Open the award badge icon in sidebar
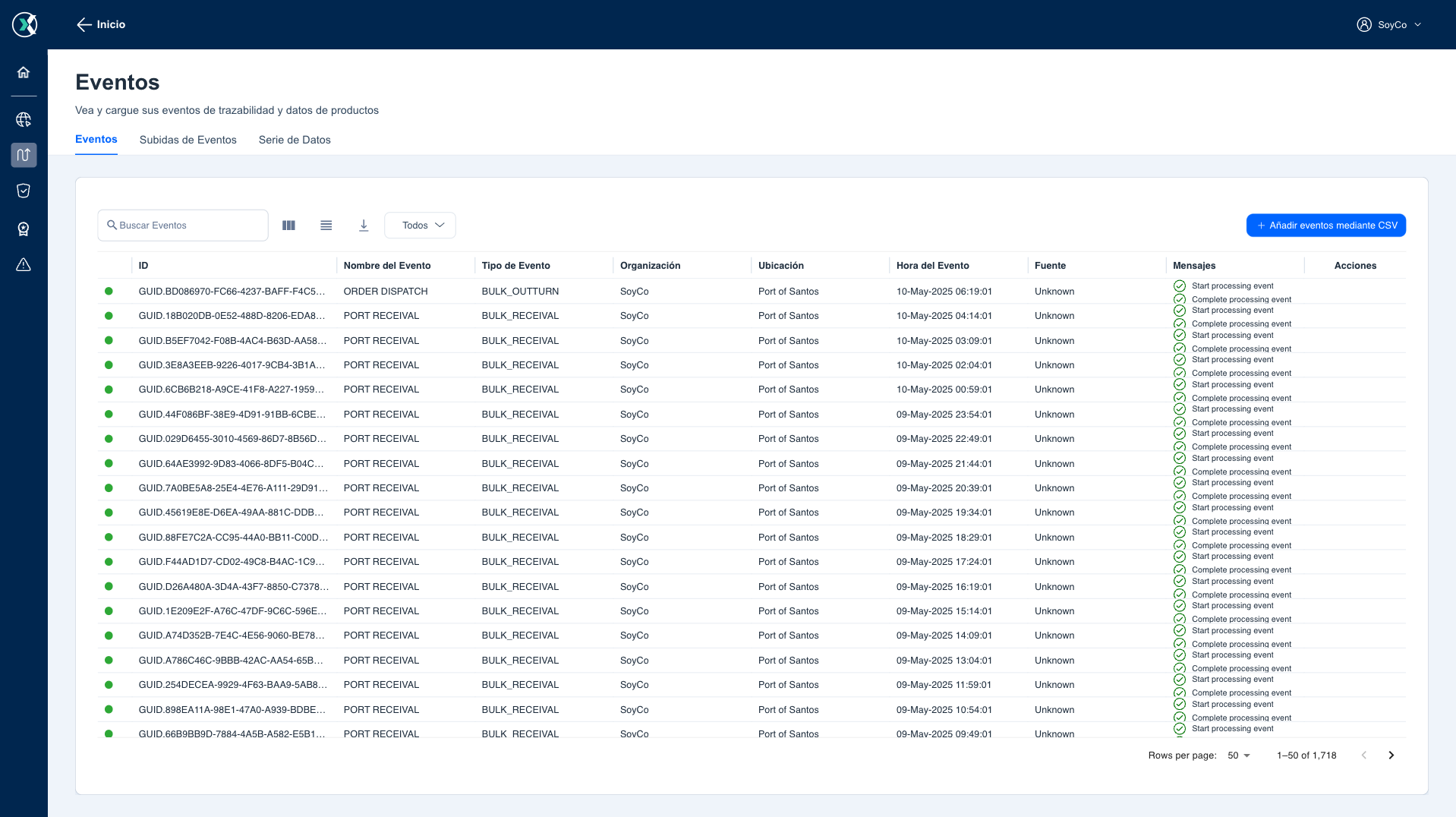The image size is (1456, 817). (24, 229)
